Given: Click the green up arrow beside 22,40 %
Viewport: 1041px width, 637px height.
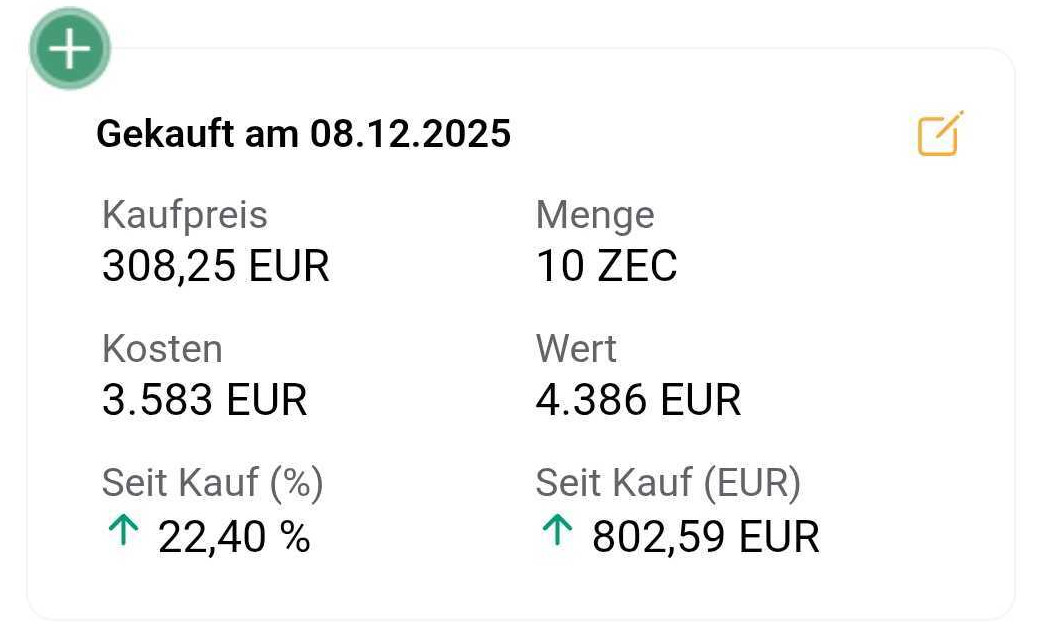Looking at the screenshot, I should coord(122,532).
